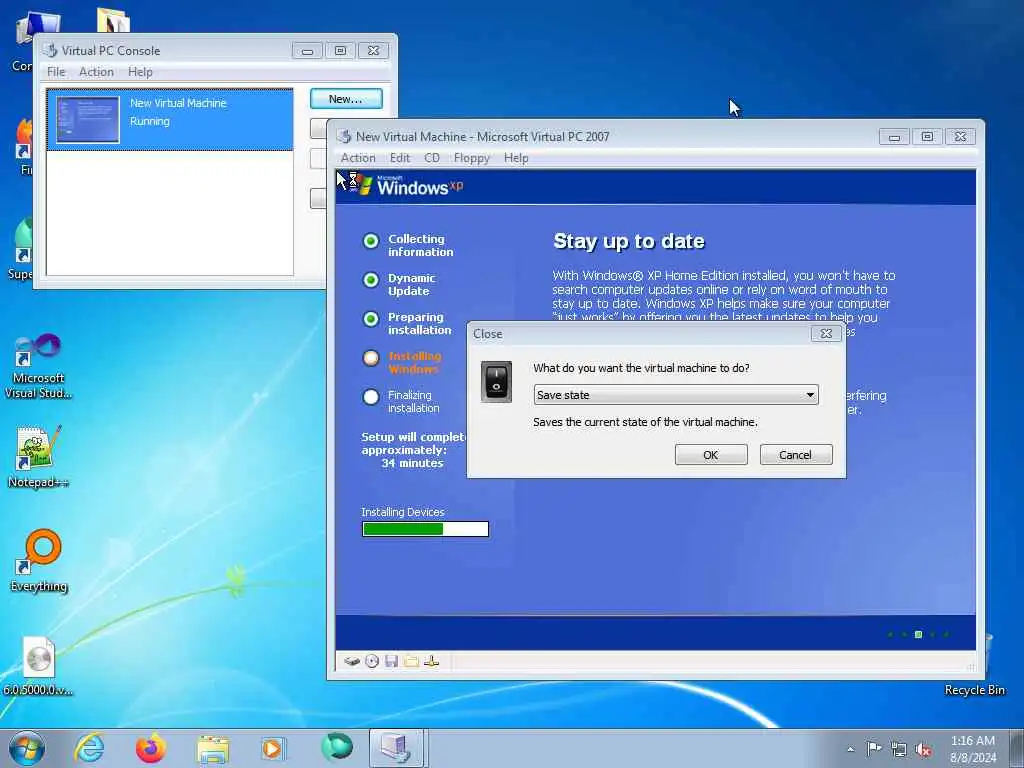The height and width of the screenshot is (768, 1024).
Task: Click the muted volume tray icon
Action: pos(923,749)
